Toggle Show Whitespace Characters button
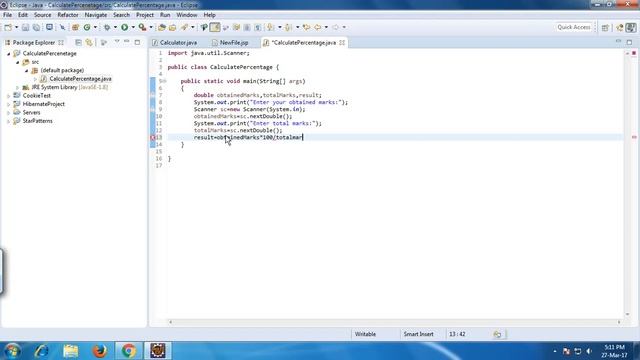This screenshot has width=640, height=360. click(x=258, y=27)
